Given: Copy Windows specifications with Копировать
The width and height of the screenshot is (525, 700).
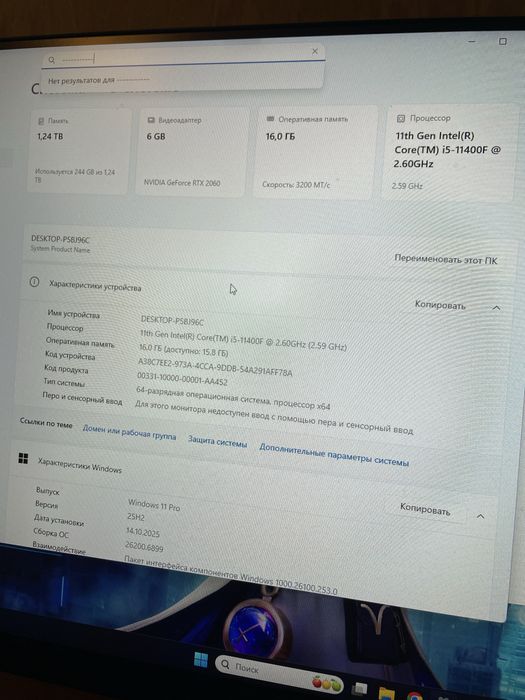Looking at the screenshot, I should point(425,509).
